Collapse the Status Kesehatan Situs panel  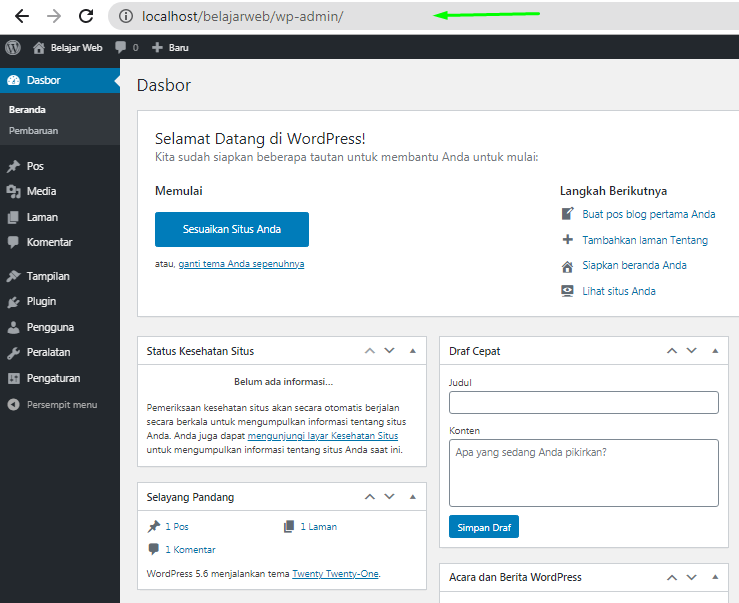pyautogui.click(x=413, y=351)
